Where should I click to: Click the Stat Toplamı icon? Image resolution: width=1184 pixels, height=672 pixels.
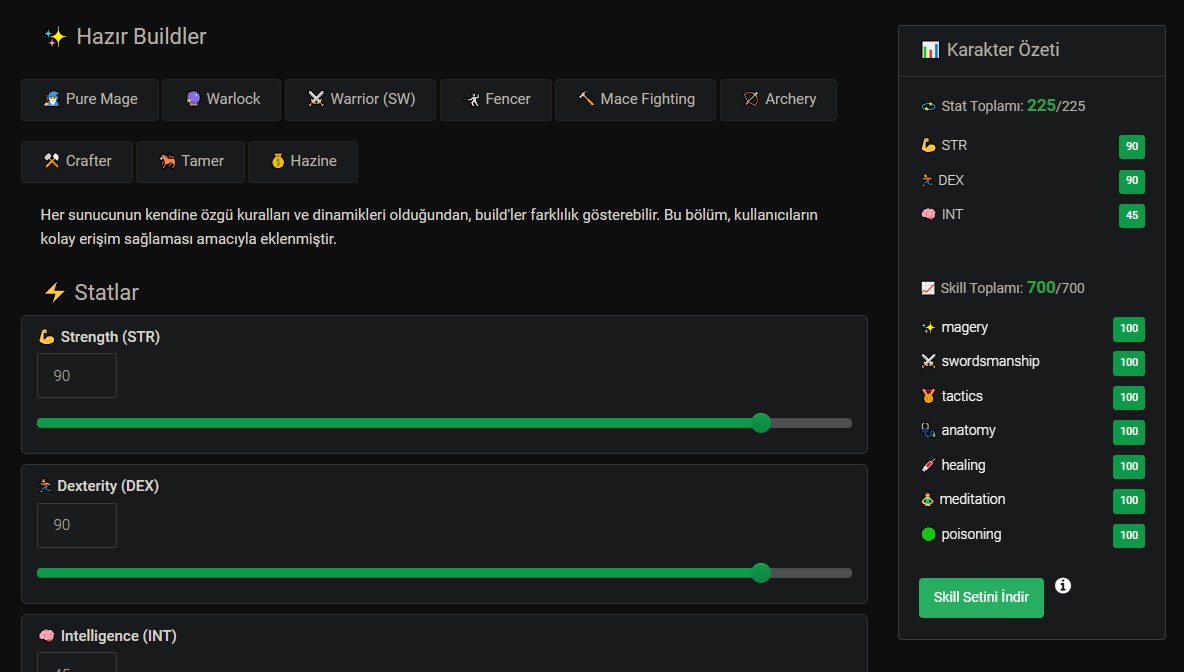tap(929, 106)
